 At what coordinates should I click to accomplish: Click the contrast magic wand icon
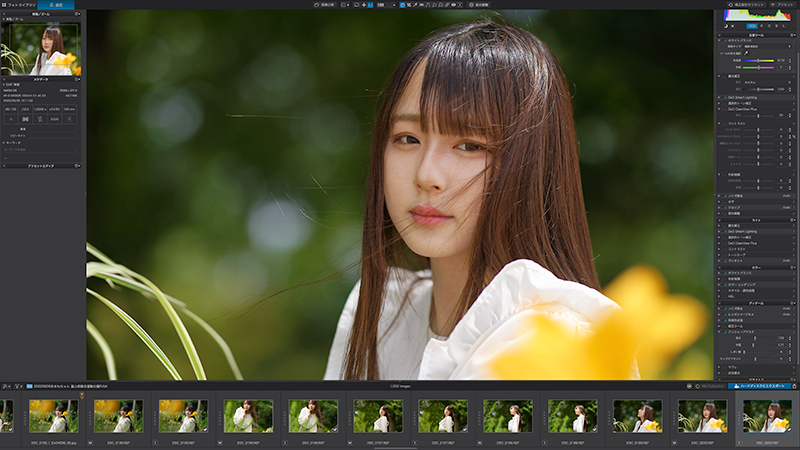click(794, 137)
